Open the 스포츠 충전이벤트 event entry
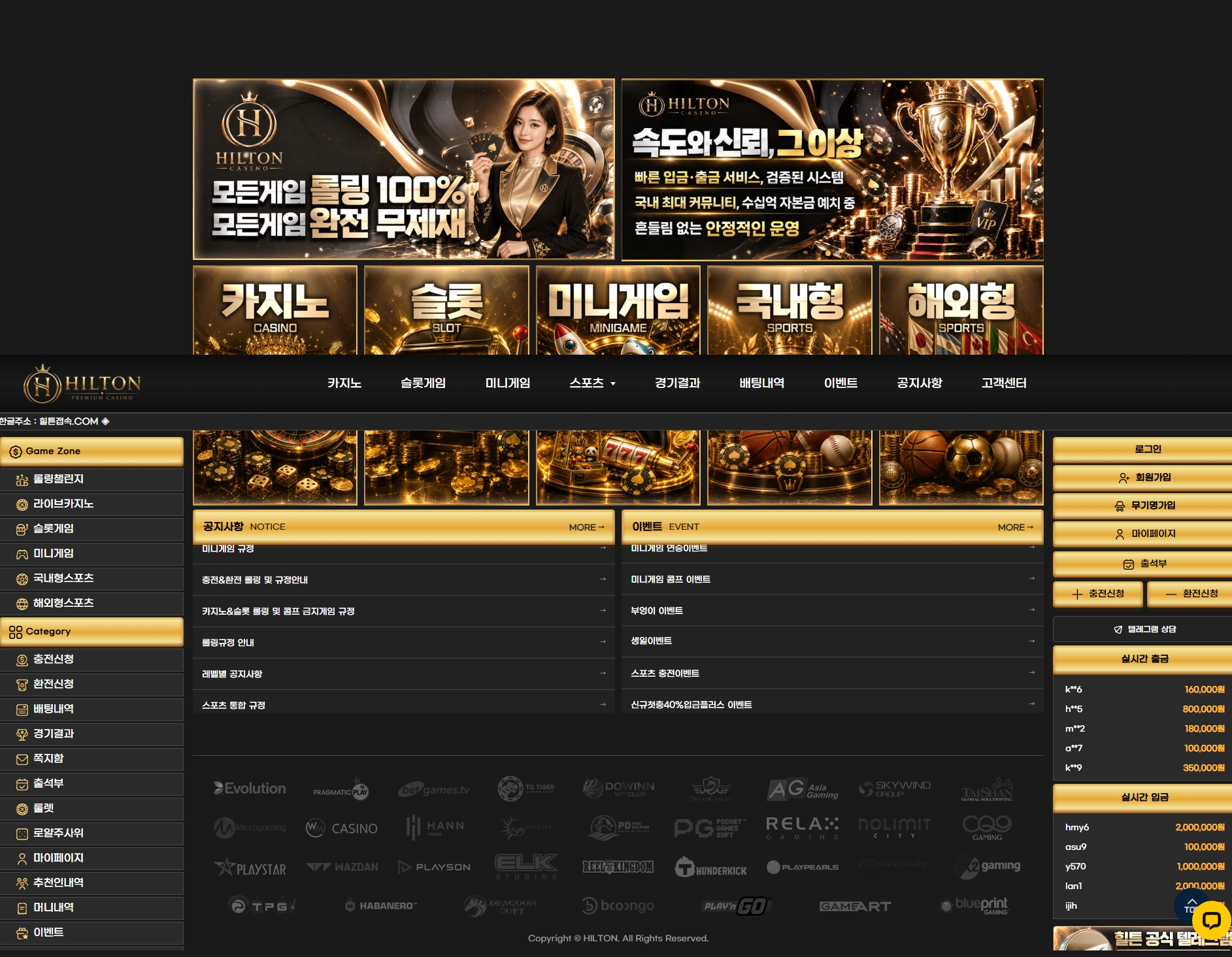The width and height of the screenshot is (1232, 957). click(833, 673)
